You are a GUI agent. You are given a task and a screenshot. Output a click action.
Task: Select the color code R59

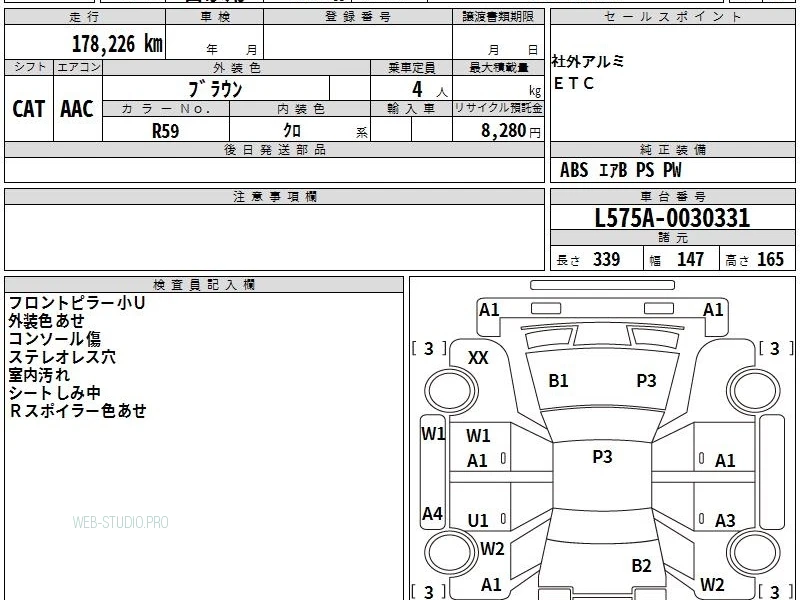tap(166, 131)
